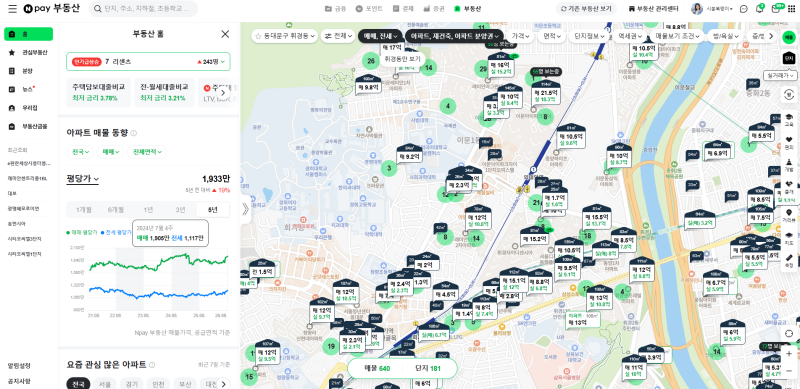Viewport: 800px width, 389px height.
Task: Open 아파트, 재건축, 아파트 분양권 dropdown
Action: pos(455,36)
